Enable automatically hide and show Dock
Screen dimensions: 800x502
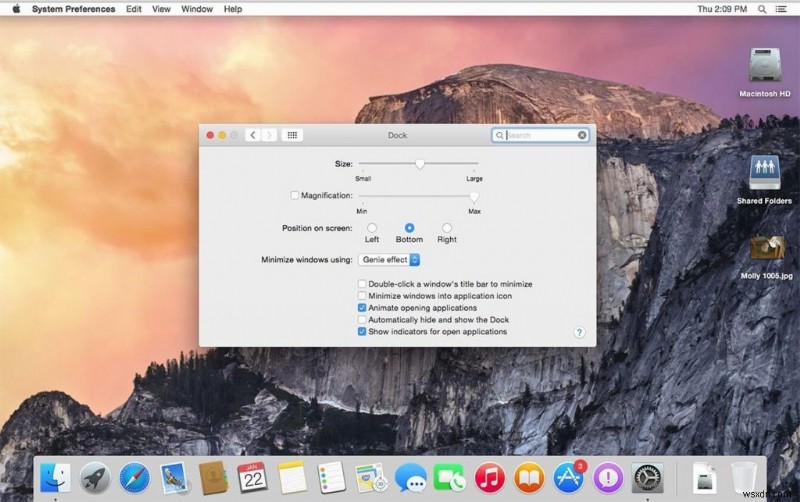pyautogui.click(x=362, y=320)
